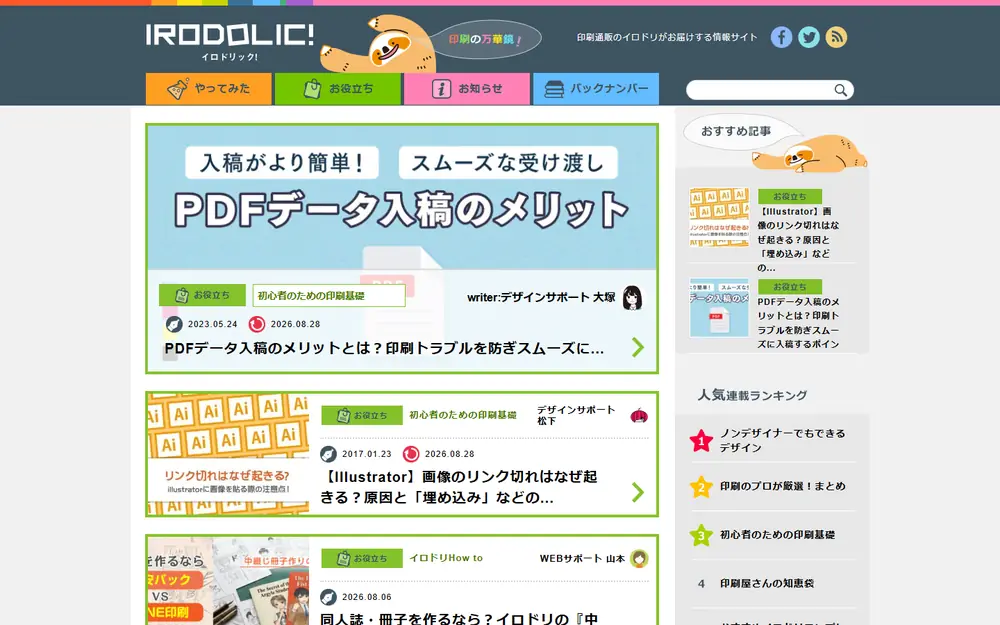Click sleeping sloth above おすすめ記事
This screenshot has width=1000, height=625.
click(810, 154)
